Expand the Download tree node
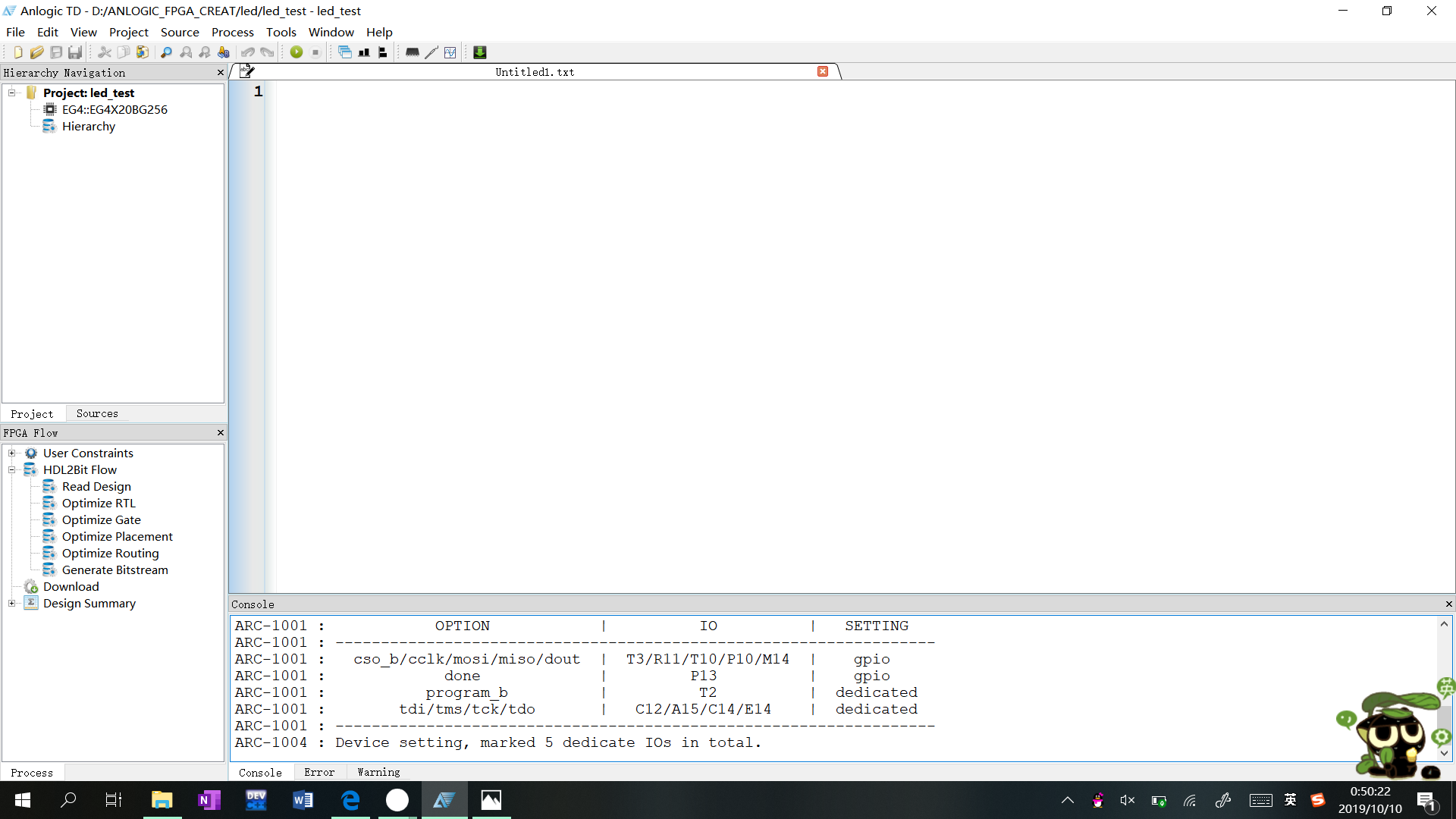Viewport: 1456px width, 819px height. (11, 586)
